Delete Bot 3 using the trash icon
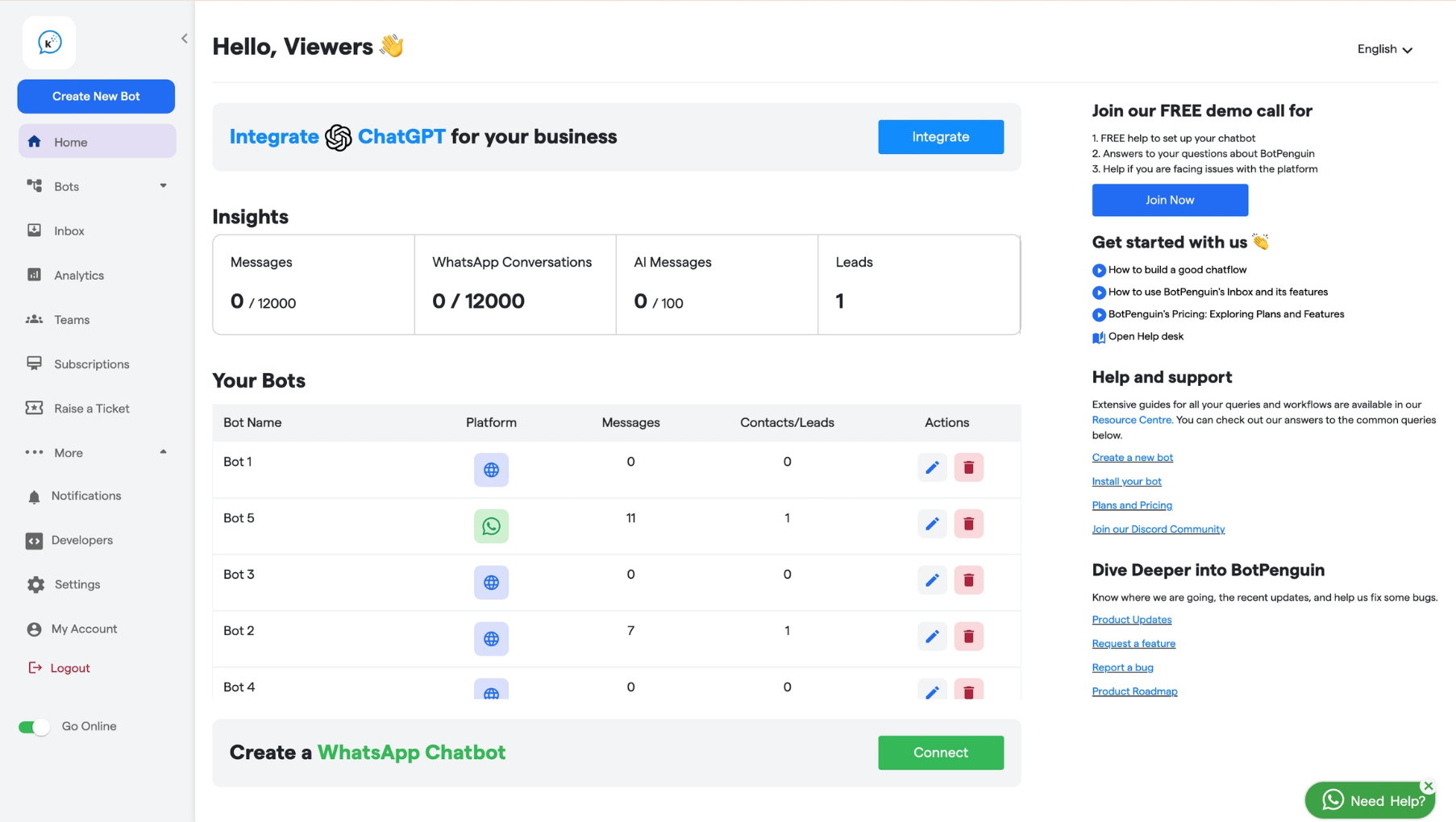The width and height of the screenshot is (1456, 822). coord(969,580)
